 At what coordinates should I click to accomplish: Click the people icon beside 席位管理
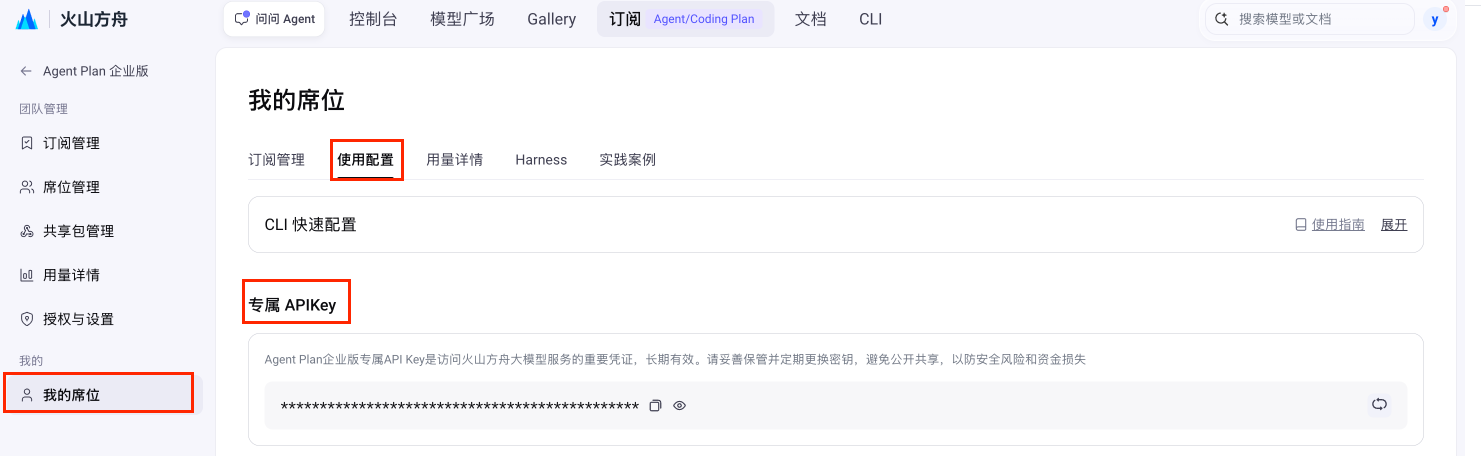(27, 187)
